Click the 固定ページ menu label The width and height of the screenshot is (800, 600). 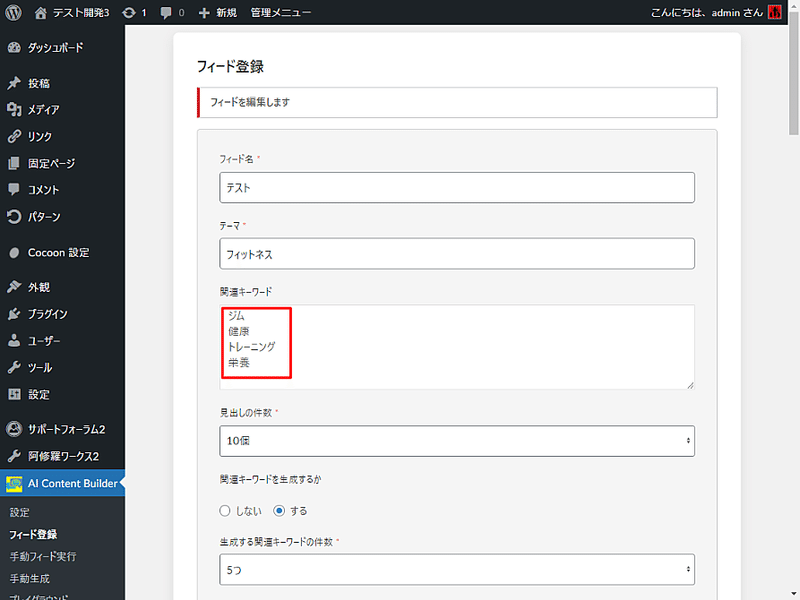pos(52,163)
